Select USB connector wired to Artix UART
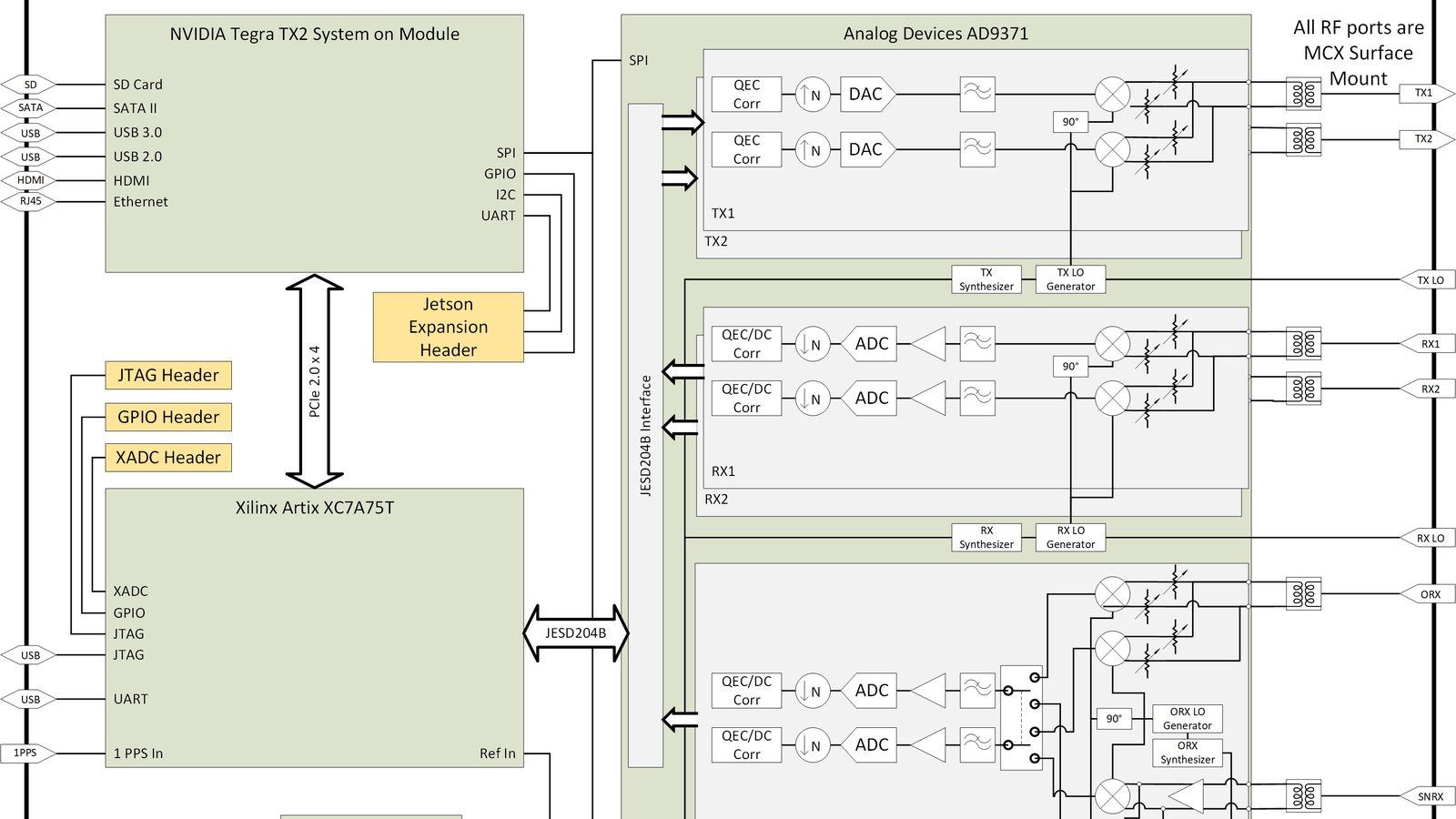Viewport: 1456px width, 819px height. (30, 700)
